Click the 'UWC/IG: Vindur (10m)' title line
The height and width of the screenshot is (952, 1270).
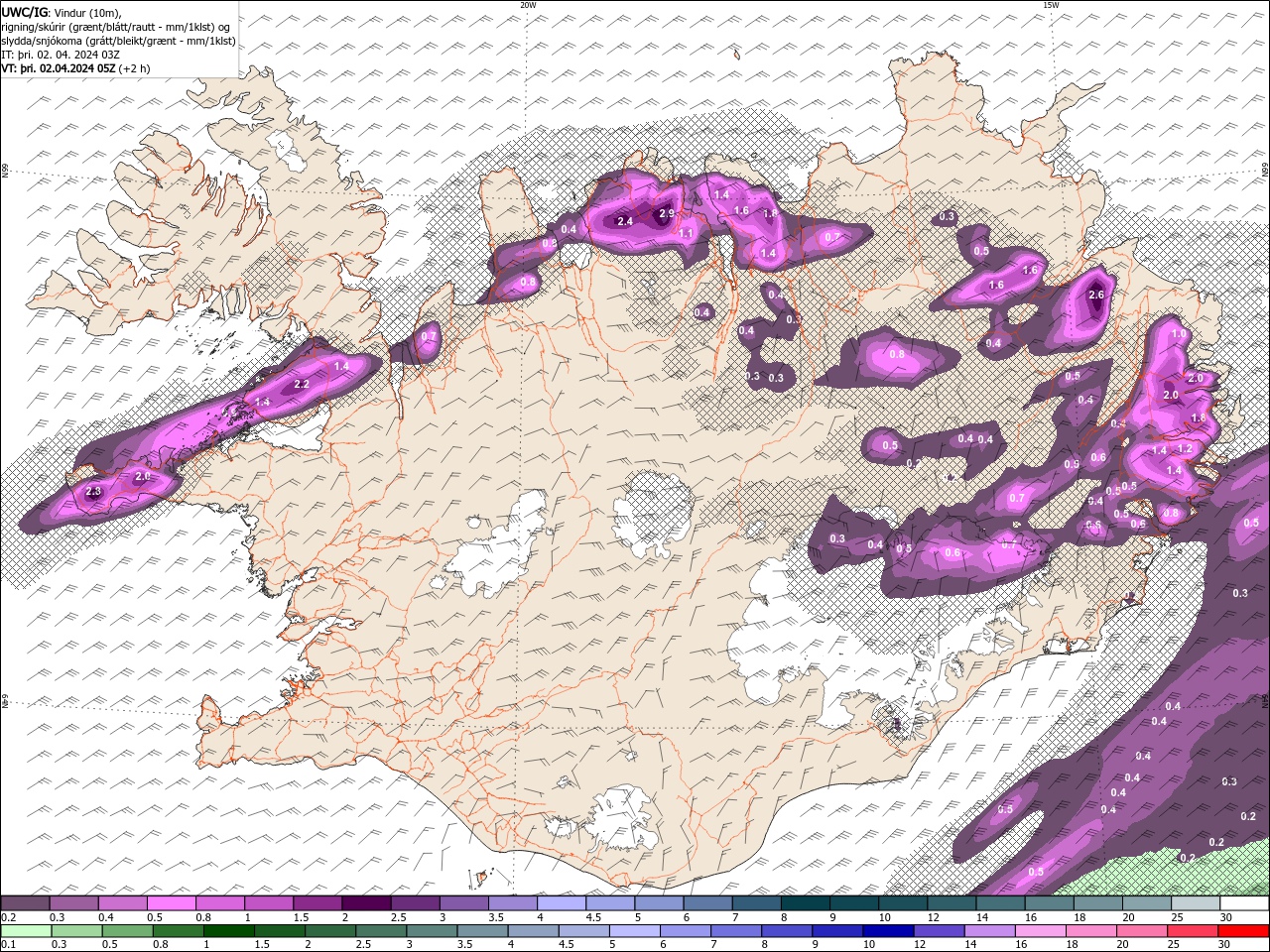point(61,12)
